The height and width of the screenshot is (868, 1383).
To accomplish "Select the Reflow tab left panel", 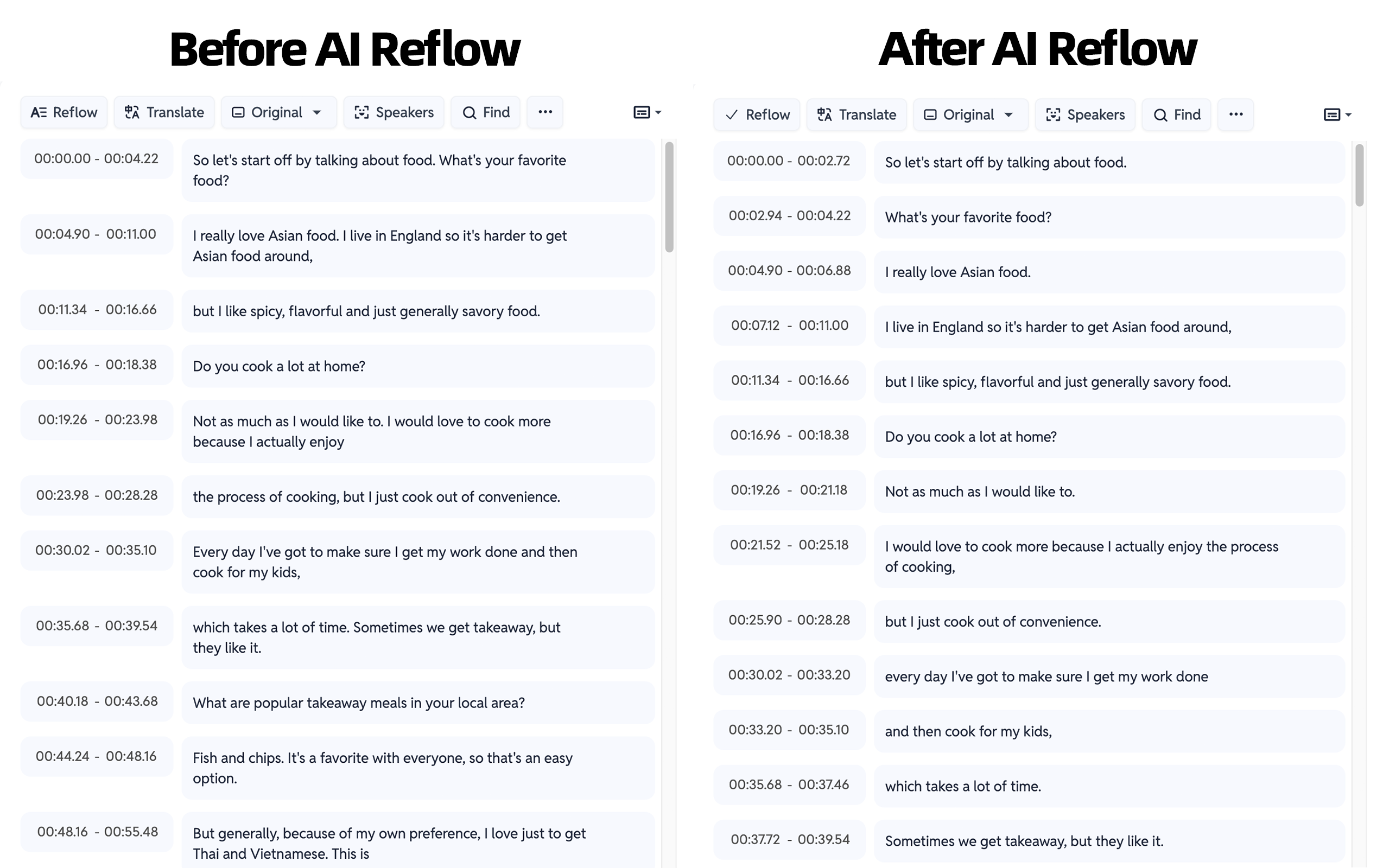I will click(x=65, y=112).
